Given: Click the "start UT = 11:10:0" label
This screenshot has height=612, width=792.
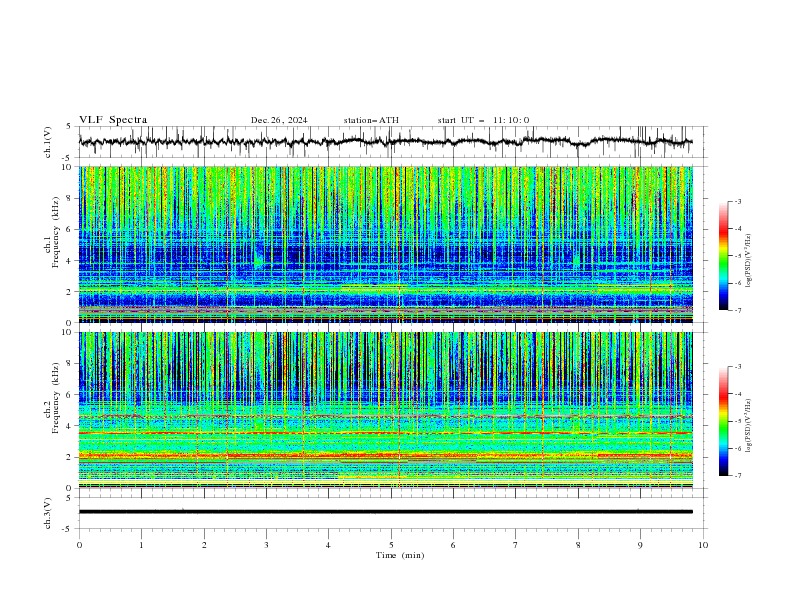Looking at the screenshot, I should pos(483,120).
